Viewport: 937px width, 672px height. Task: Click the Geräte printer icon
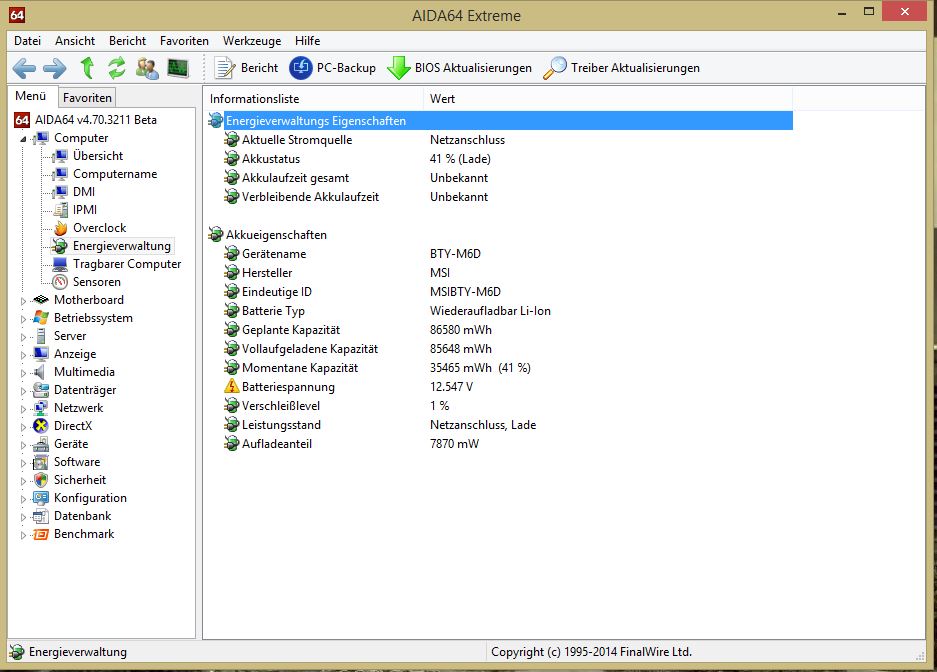coord(41,444)
